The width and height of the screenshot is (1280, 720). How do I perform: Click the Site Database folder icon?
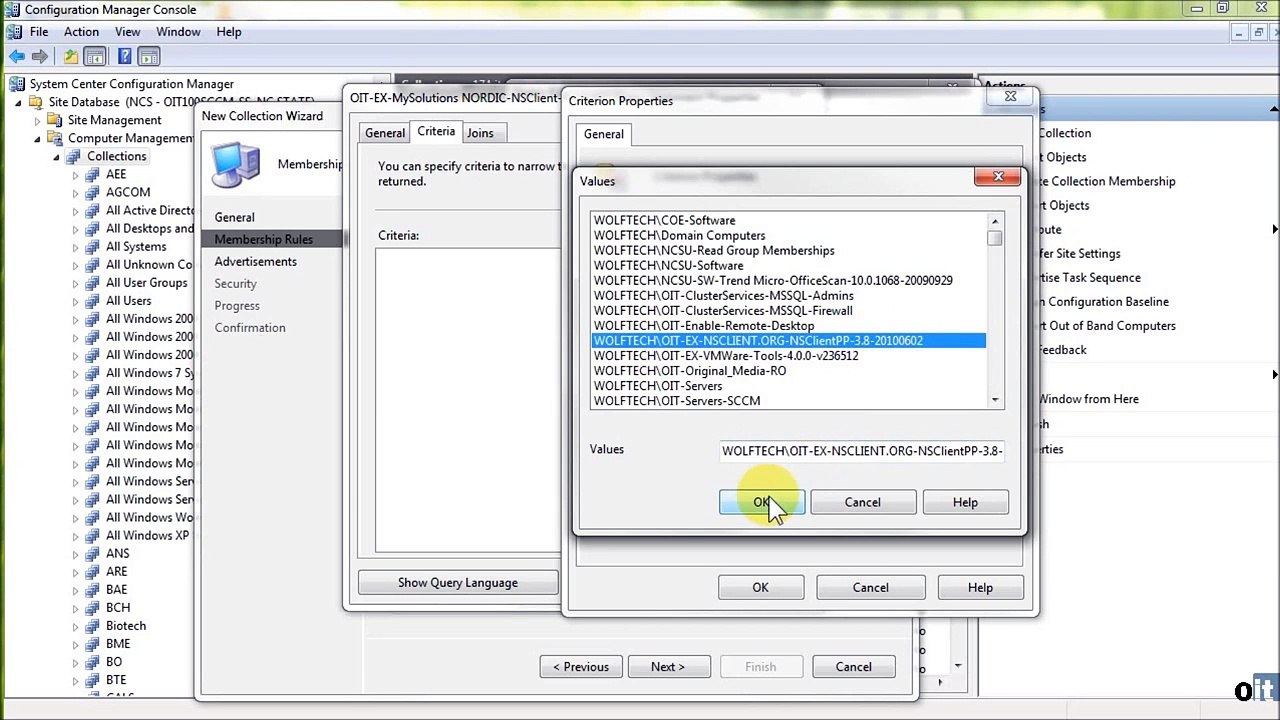coord(36,102)
